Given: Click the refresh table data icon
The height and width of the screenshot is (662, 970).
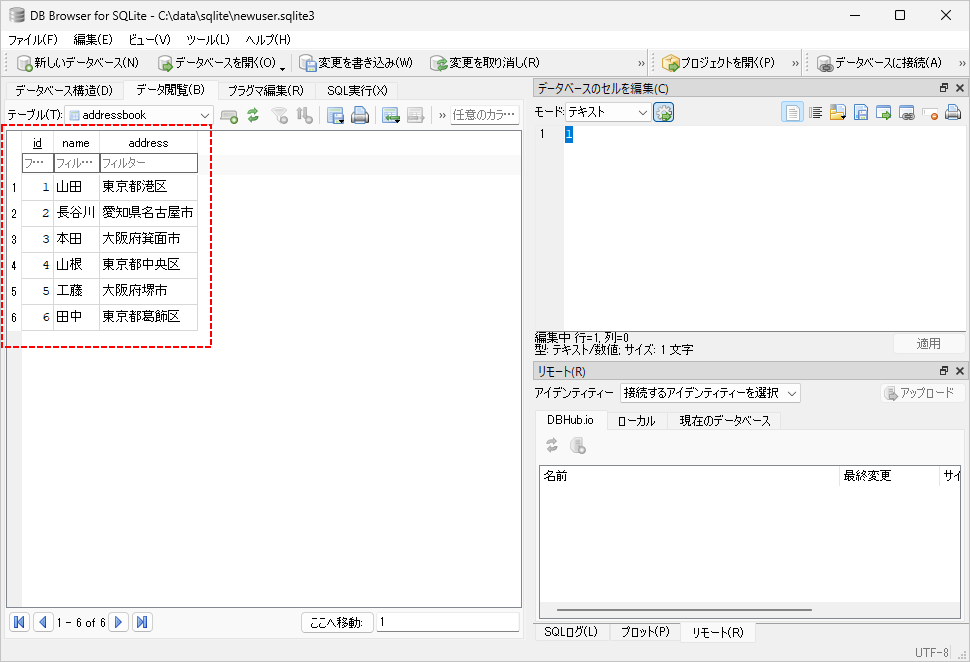Looking at the screenshot, I should [253, 115].
